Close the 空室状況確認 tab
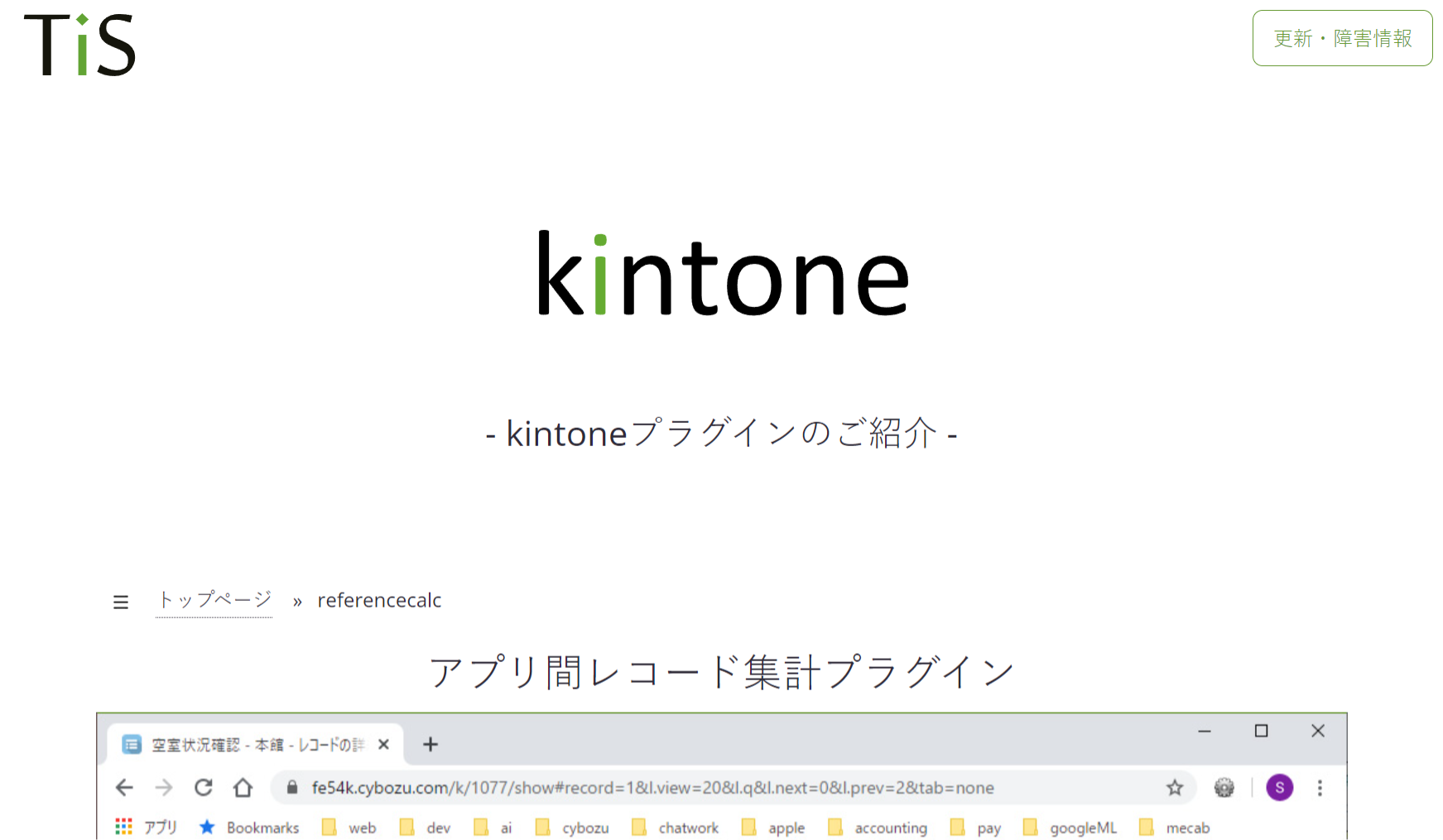This screenshot has width=1443, height=840. pyautogui.click(x=383, y=745)
